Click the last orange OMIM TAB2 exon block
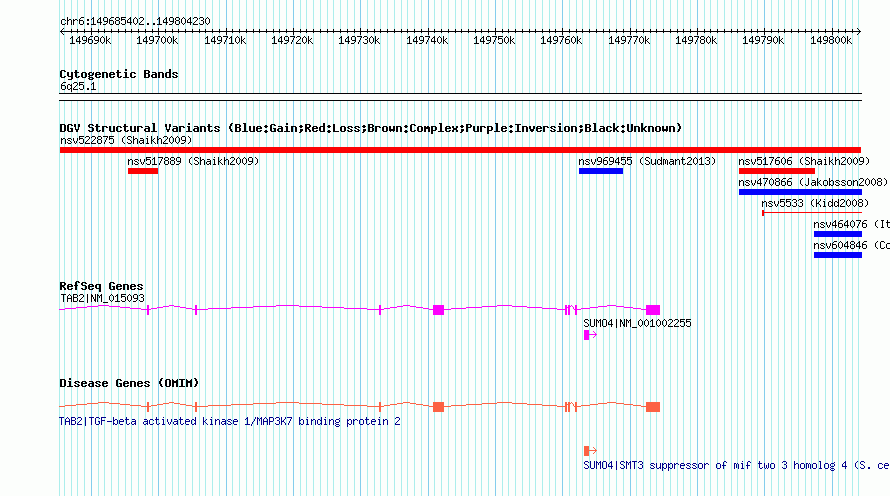Screen dimensions: 890x496 pyautogui.click(x=653, y=407)
